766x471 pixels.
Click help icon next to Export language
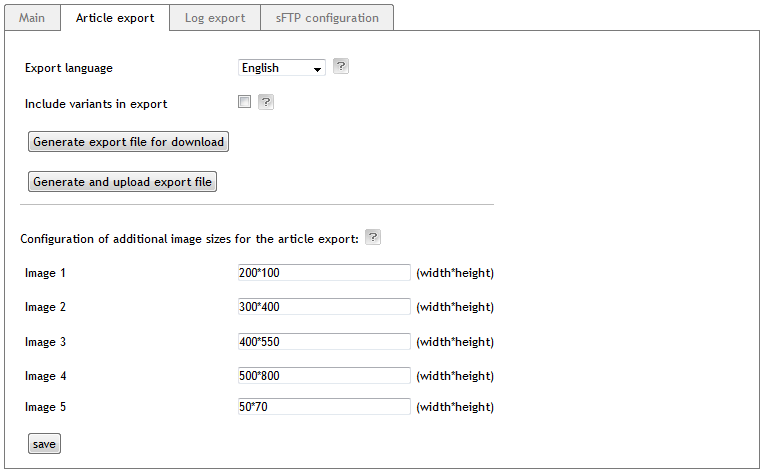coord(340,67)
